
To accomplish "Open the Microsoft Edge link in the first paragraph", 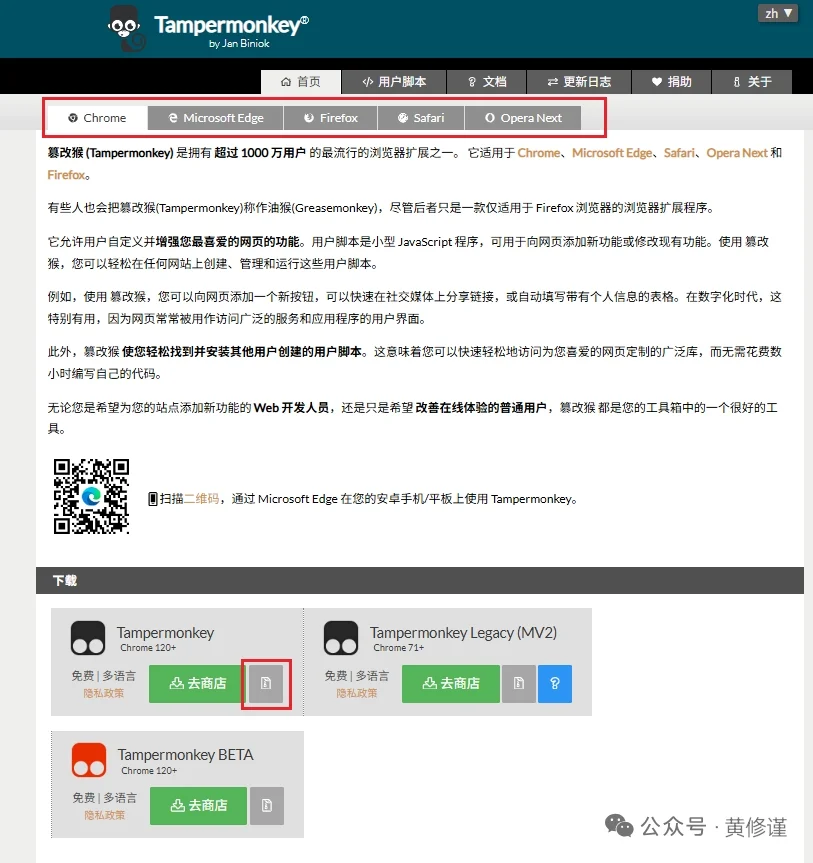I will (612, 153).
